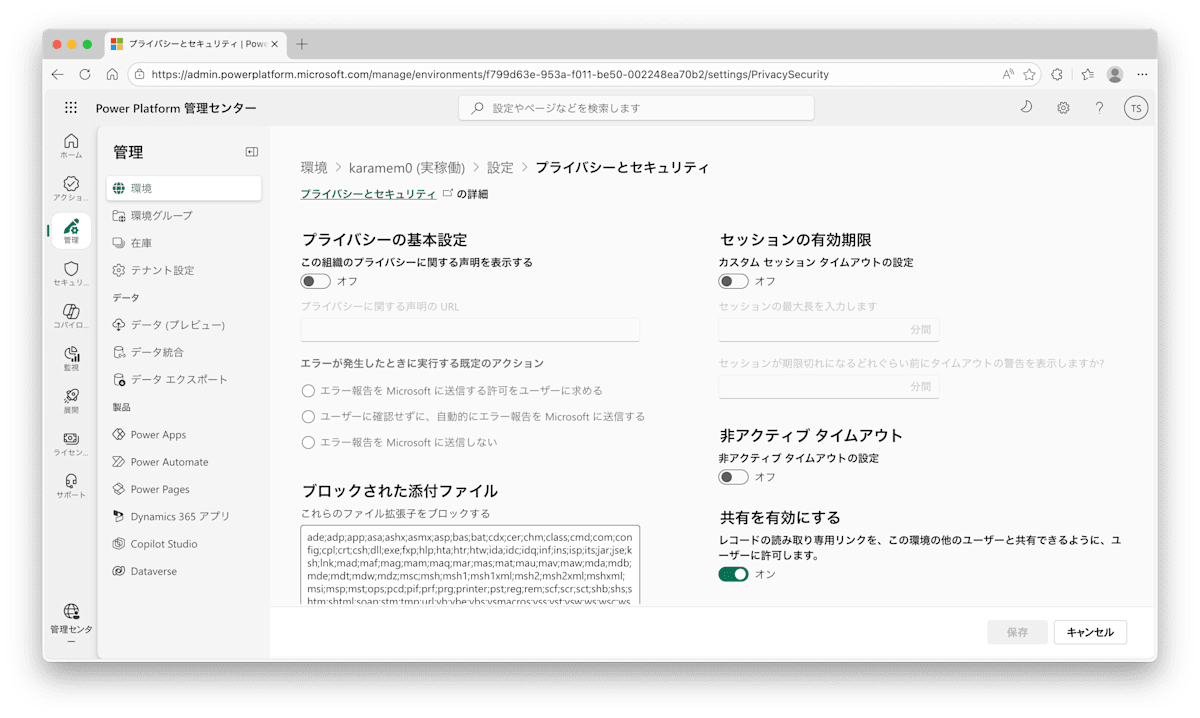The image size is (1200, 718).
Task: Select the プライバシーとセキュリティ browser tab
Action: click(195, 44)
